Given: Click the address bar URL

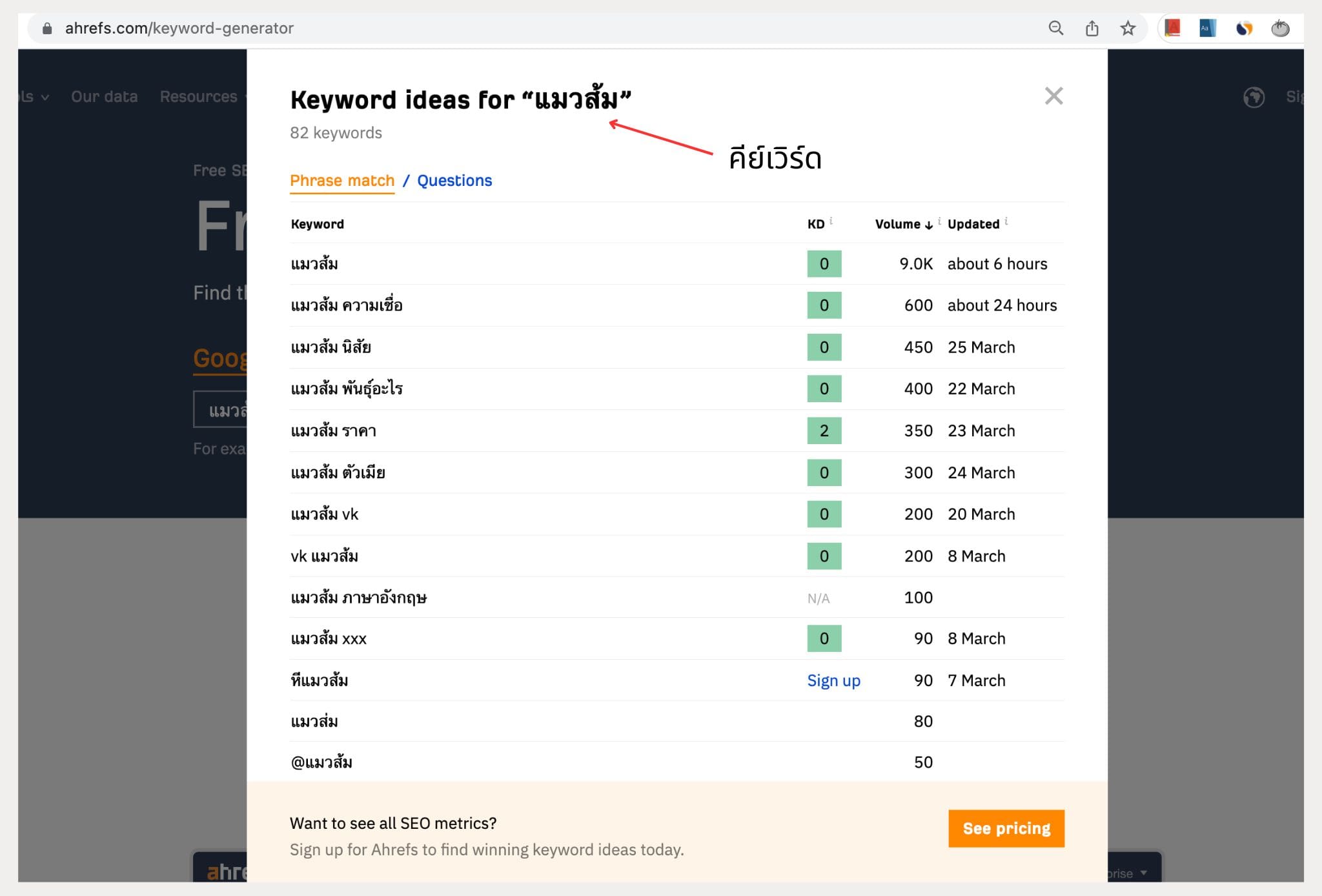Looking at the screenshot, I should pos(179,28).
